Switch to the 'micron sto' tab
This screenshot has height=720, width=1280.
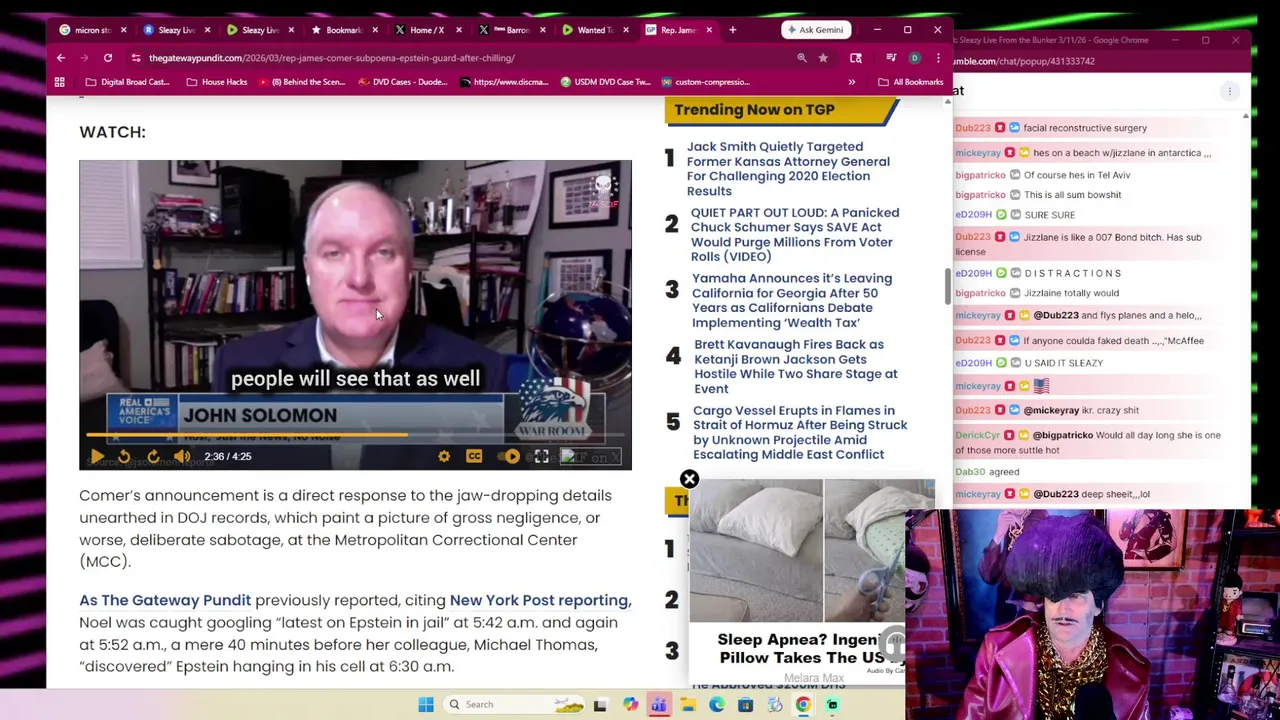coord(86,30)
